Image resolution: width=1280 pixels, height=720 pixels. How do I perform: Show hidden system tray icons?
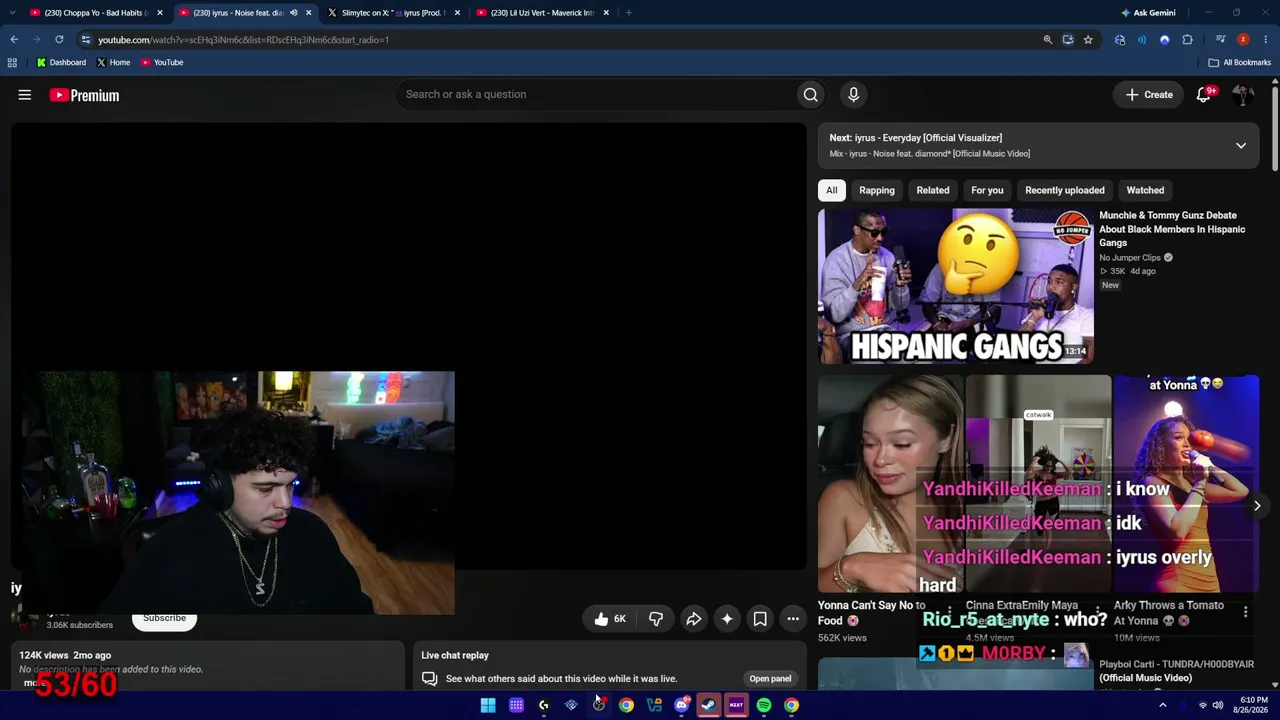click(x=1162, y=705)
